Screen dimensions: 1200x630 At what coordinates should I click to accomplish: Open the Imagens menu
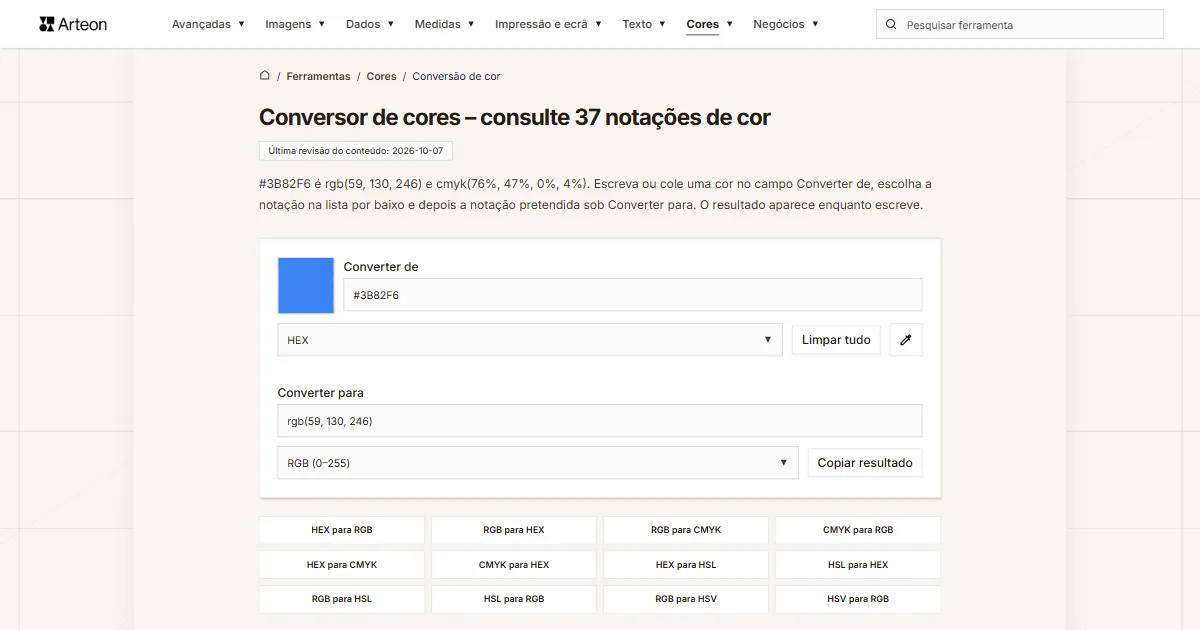click(295, 24)
